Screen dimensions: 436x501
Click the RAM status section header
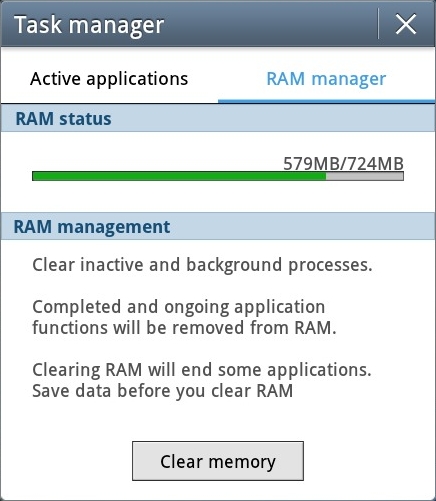(x=218, y=118)
